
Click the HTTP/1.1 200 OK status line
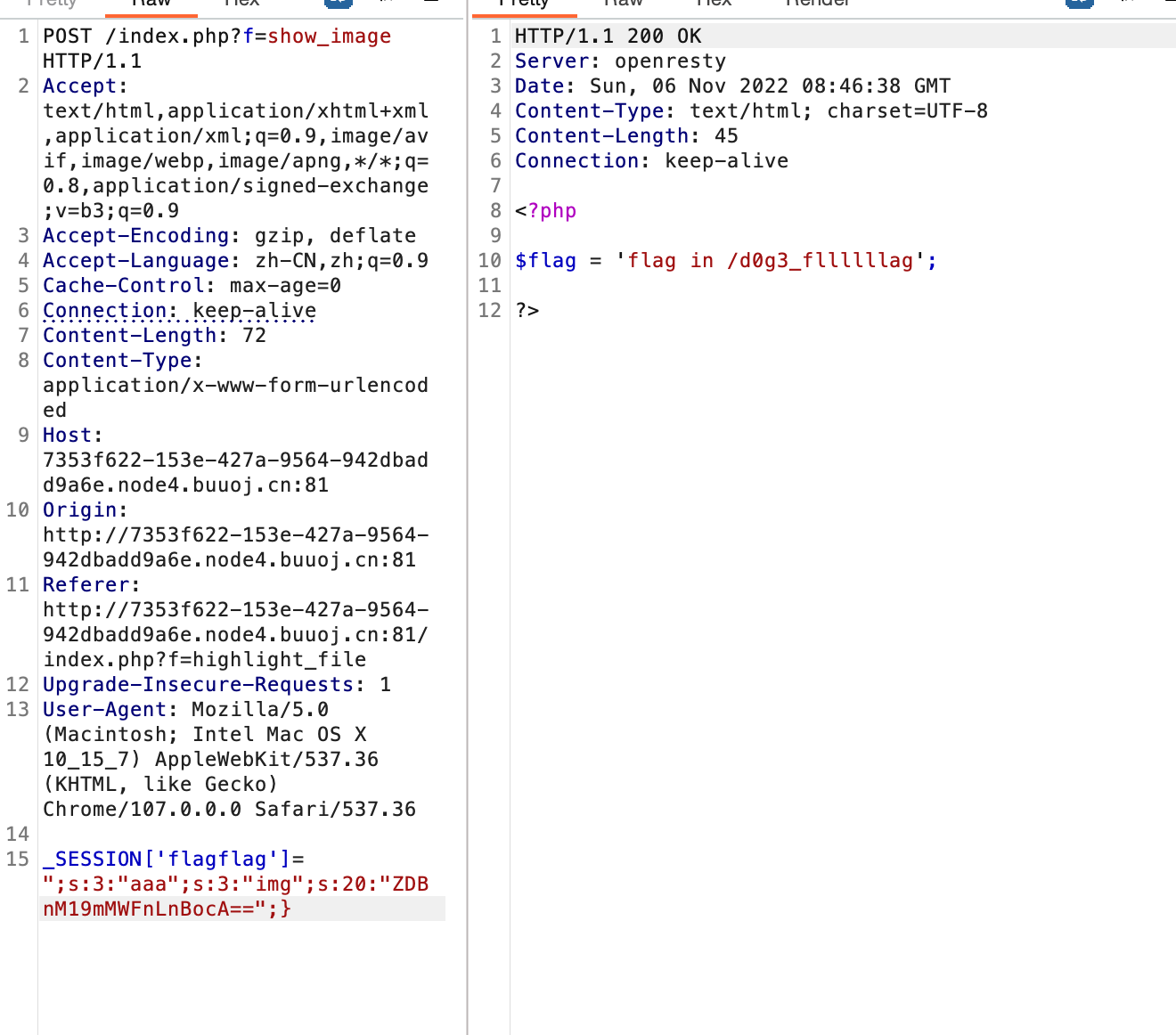[x=608, y=37]
